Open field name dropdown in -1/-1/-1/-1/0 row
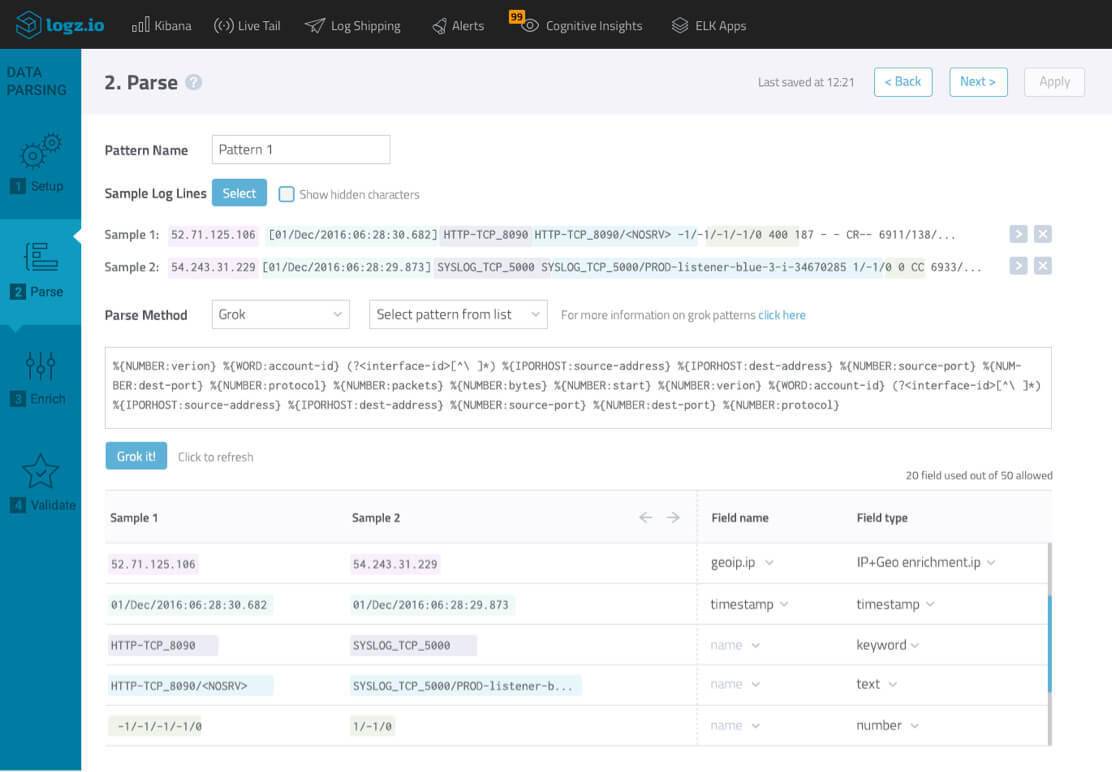The image size is (1112, 772). click(735, 725)
